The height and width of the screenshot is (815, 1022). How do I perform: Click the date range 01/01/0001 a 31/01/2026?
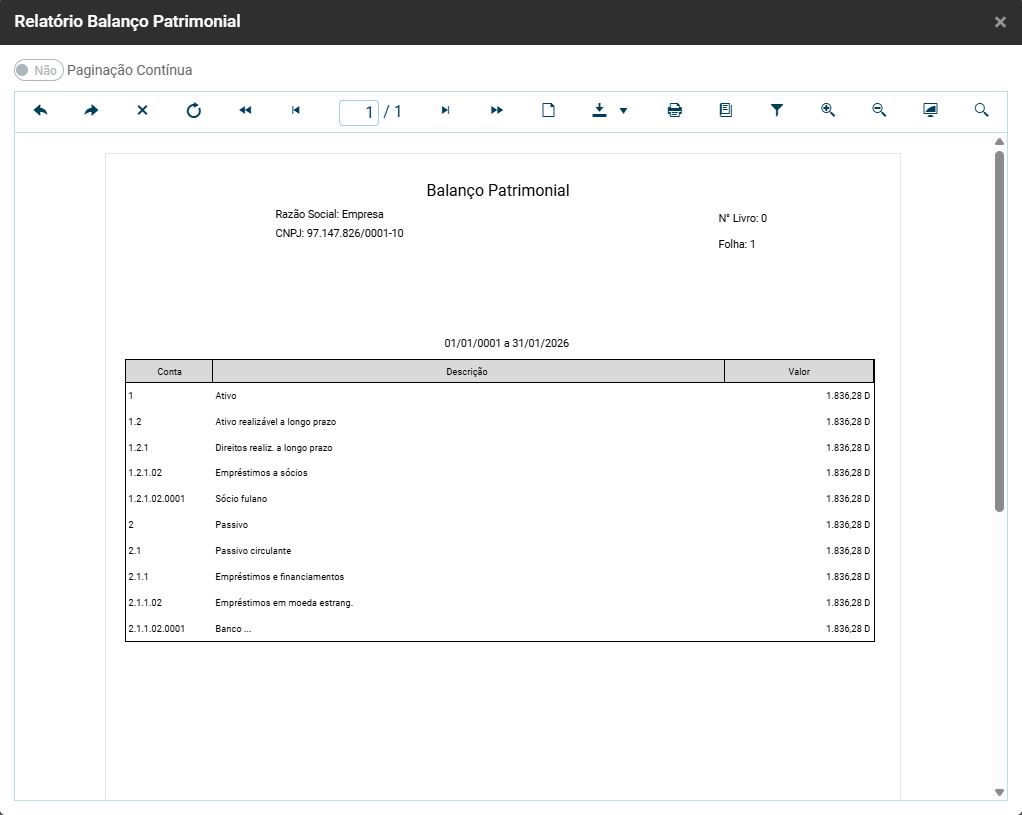506,344
